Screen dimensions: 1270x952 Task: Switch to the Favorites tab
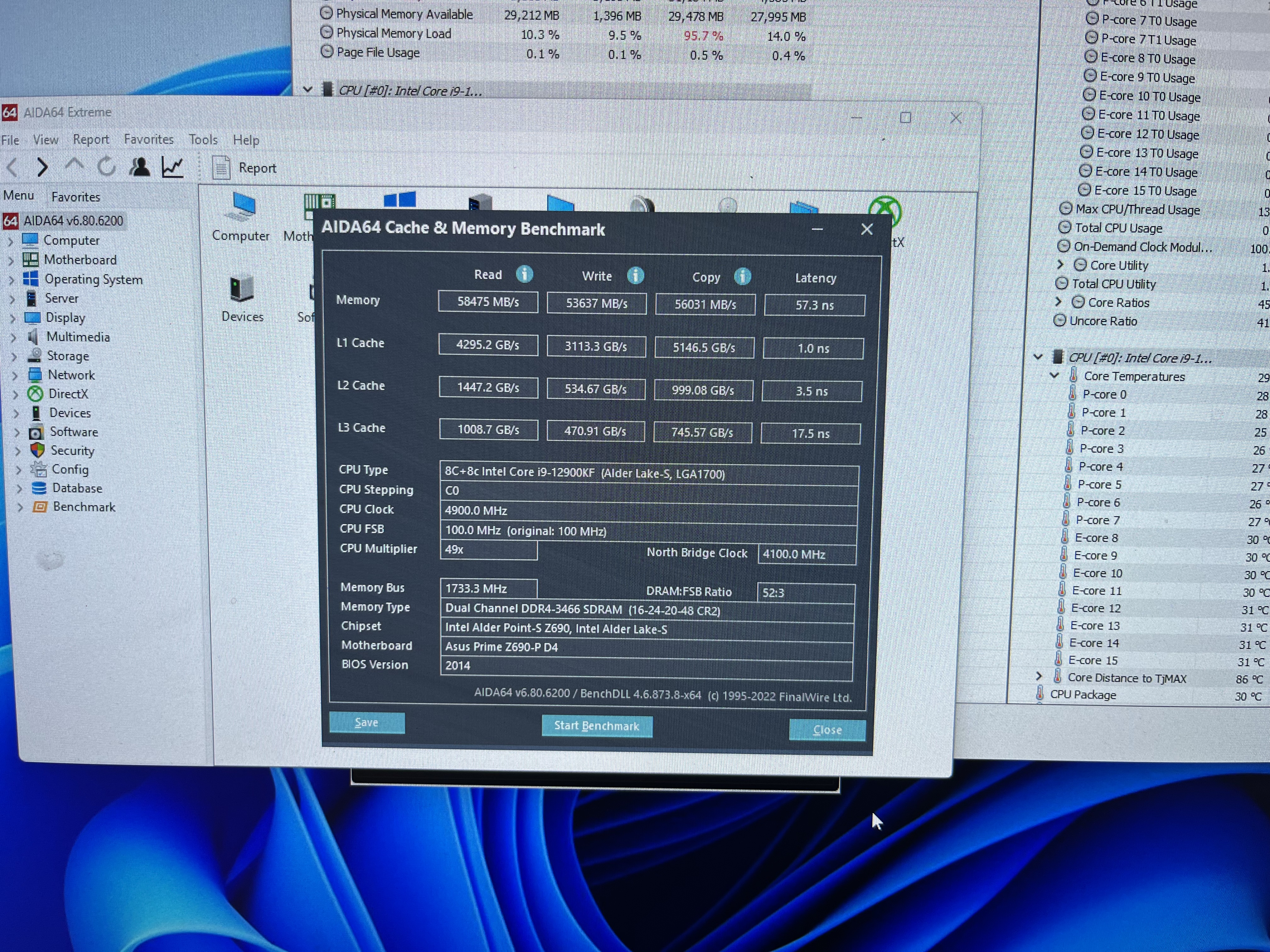76,197
